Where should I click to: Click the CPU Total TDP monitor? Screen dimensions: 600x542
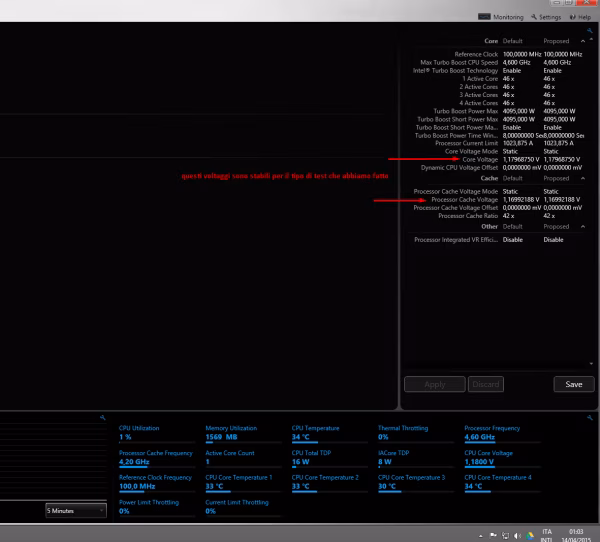[x=330, y=458]
